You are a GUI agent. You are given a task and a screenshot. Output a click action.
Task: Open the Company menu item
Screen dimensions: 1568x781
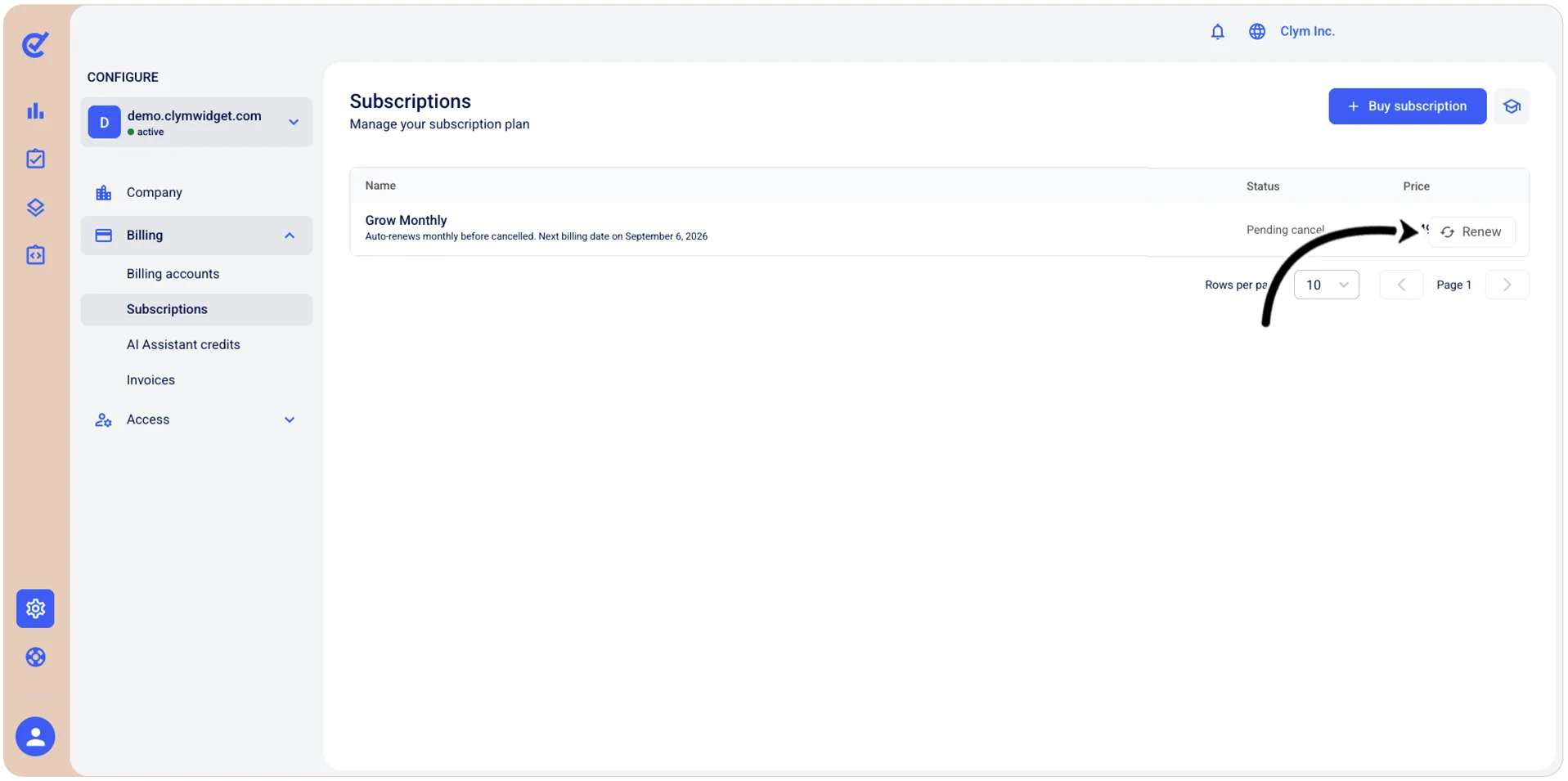[x=154, y=193]
